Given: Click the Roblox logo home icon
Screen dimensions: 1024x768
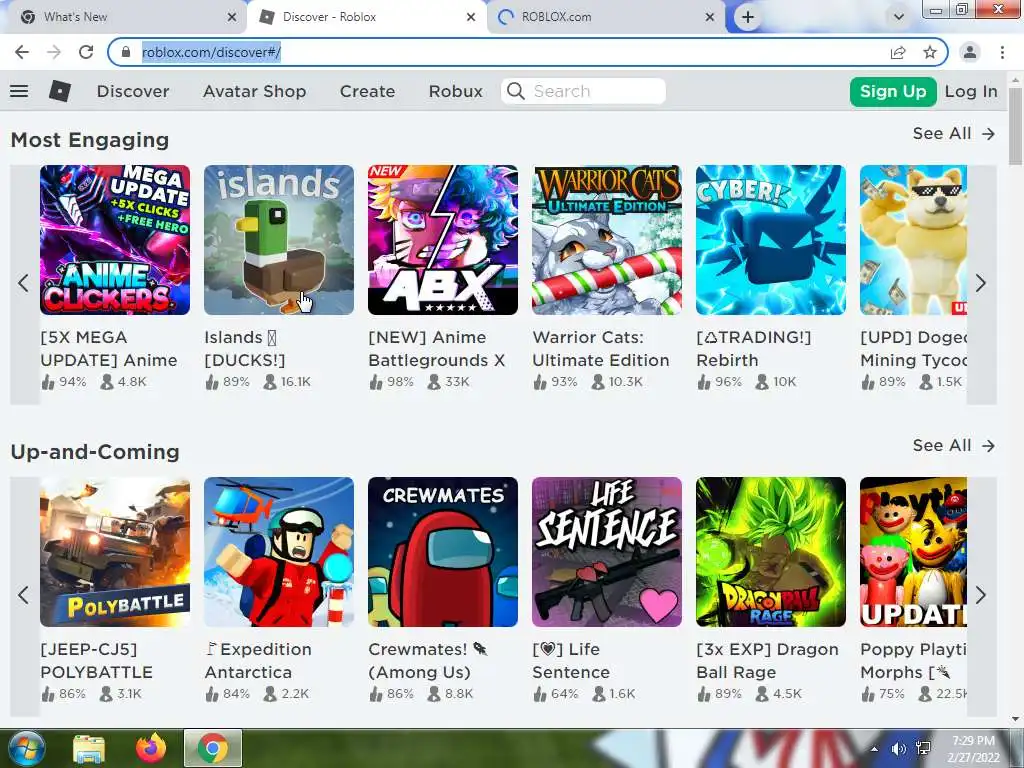Looking at the screenshot, I should coord(60,91).
